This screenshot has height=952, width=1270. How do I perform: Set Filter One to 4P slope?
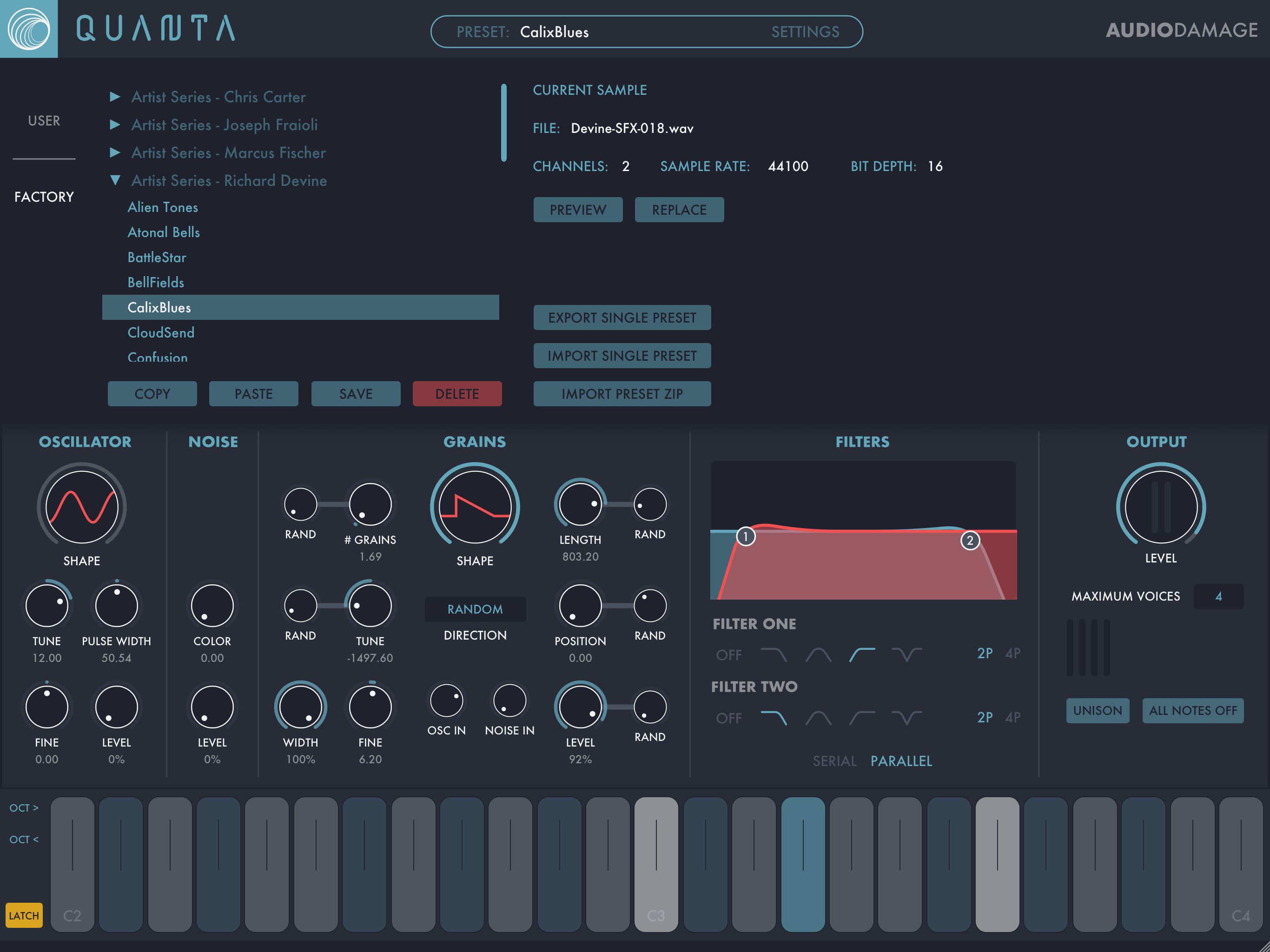coord(1012,654)
